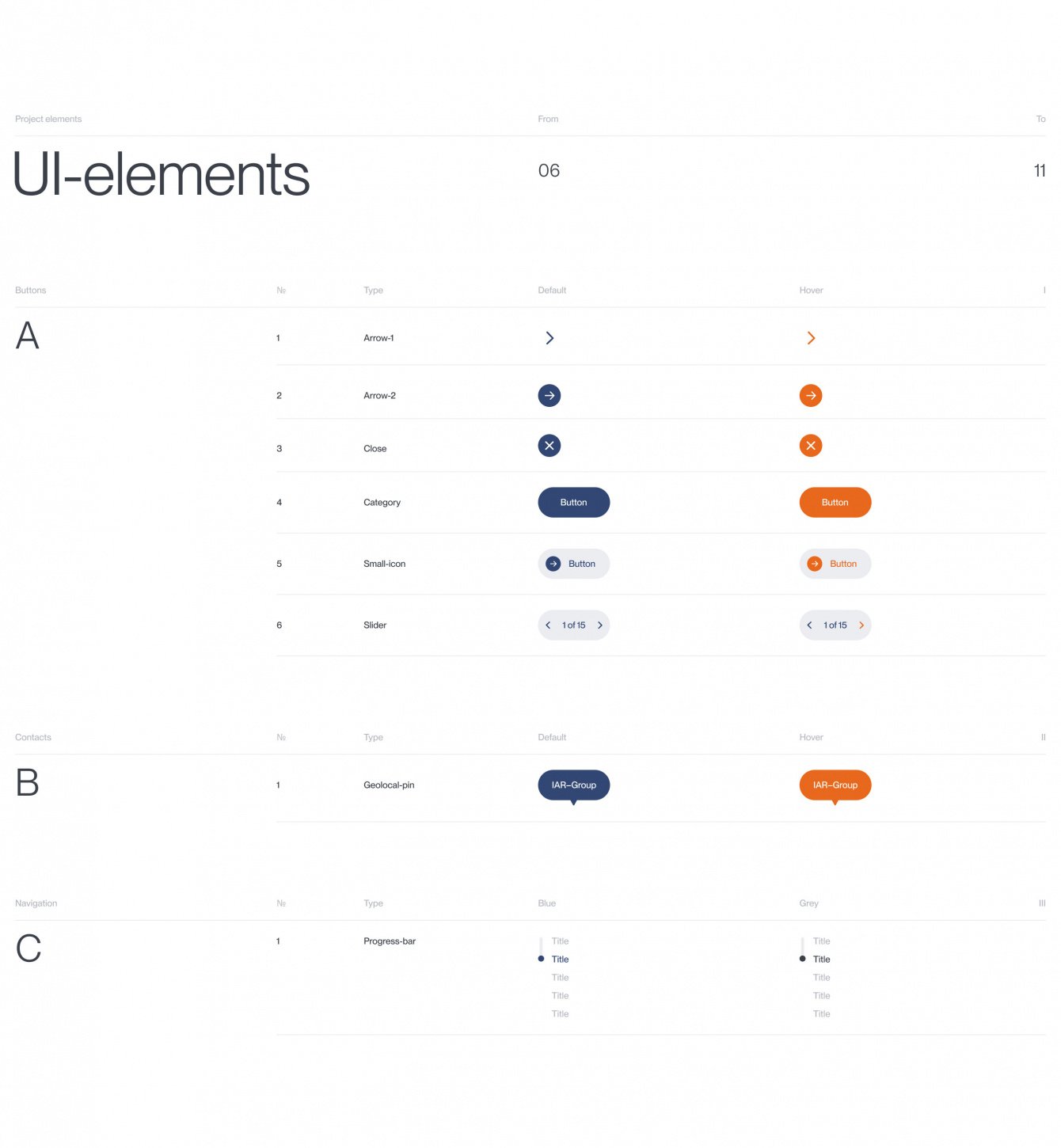
Task: Click the Small-icon Button with orange arrow
Action: coord(835,564)
